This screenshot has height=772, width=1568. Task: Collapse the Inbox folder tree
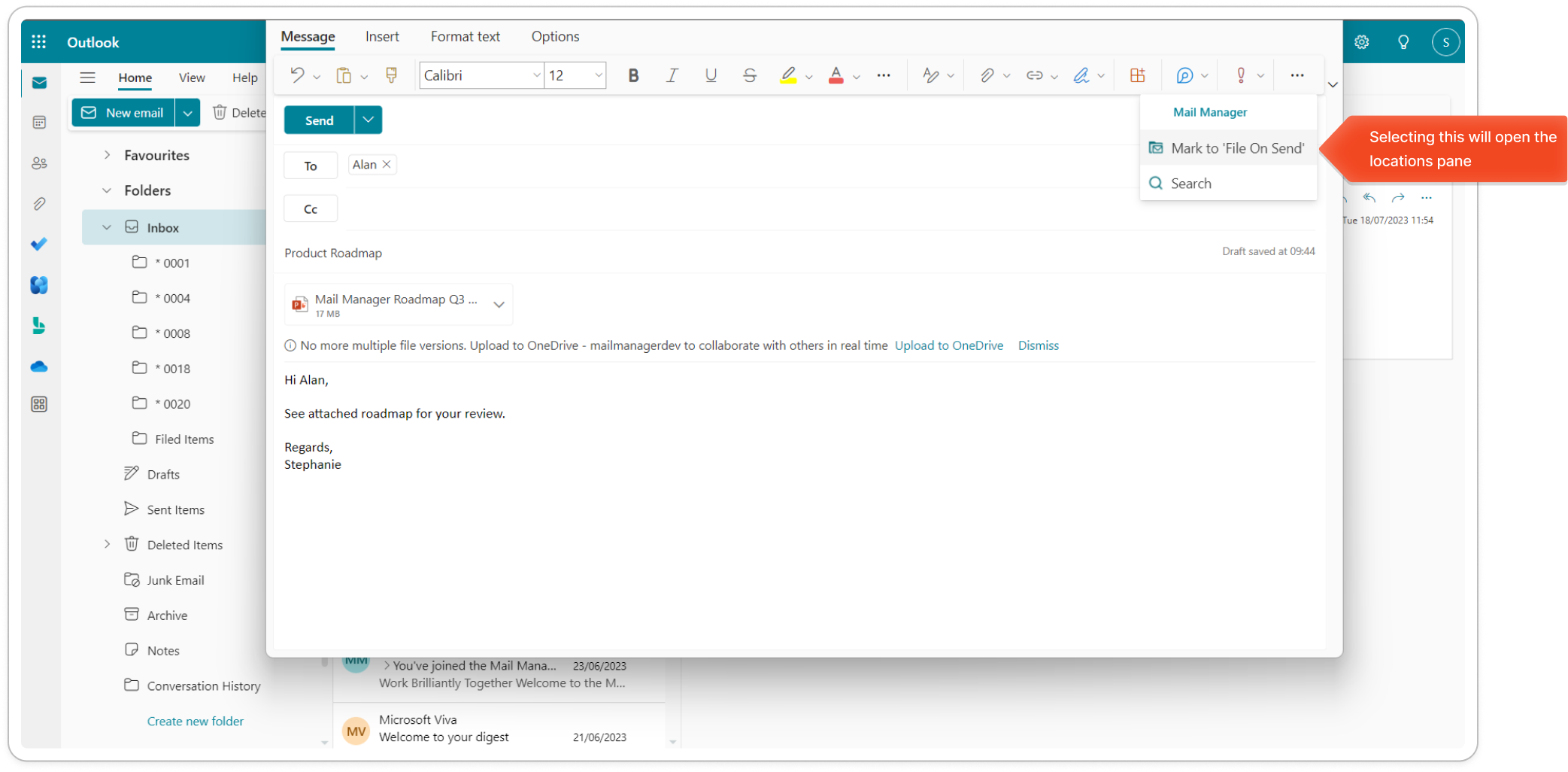point(107,227)
